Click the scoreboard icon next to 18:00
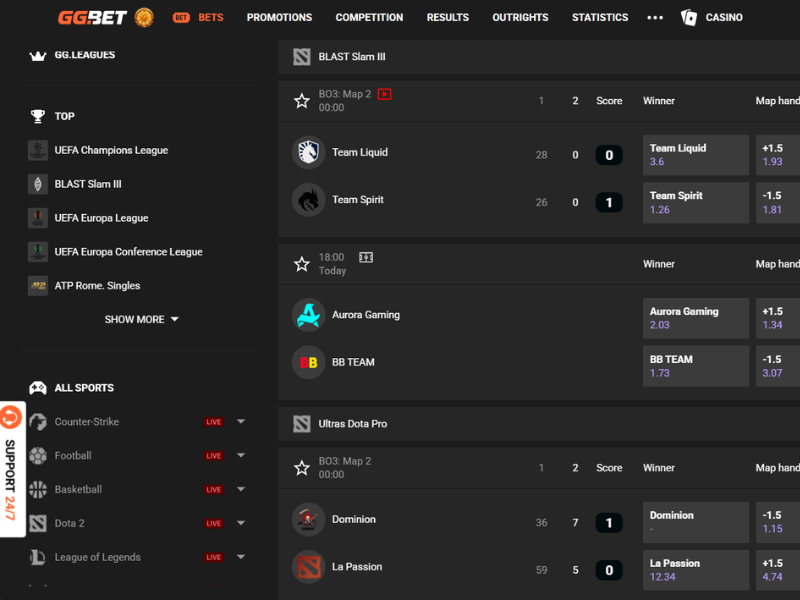Screen dimensions: 800x600 [366, 257]
